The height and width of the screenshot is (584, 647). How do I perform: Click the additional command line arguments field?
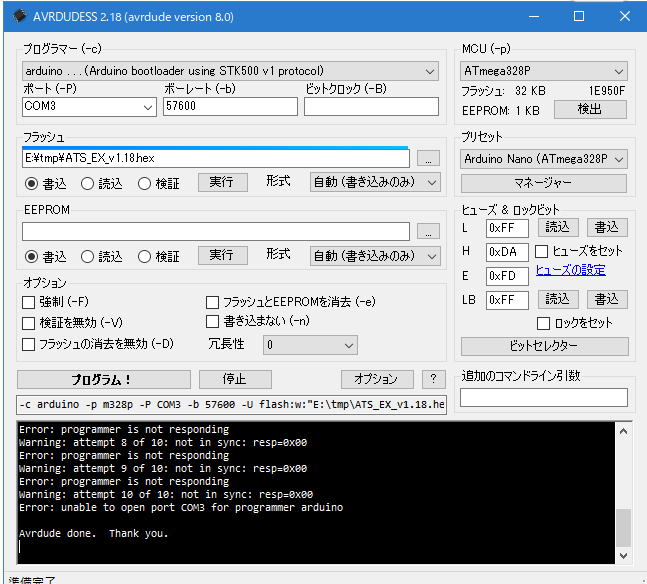(544, 397)
